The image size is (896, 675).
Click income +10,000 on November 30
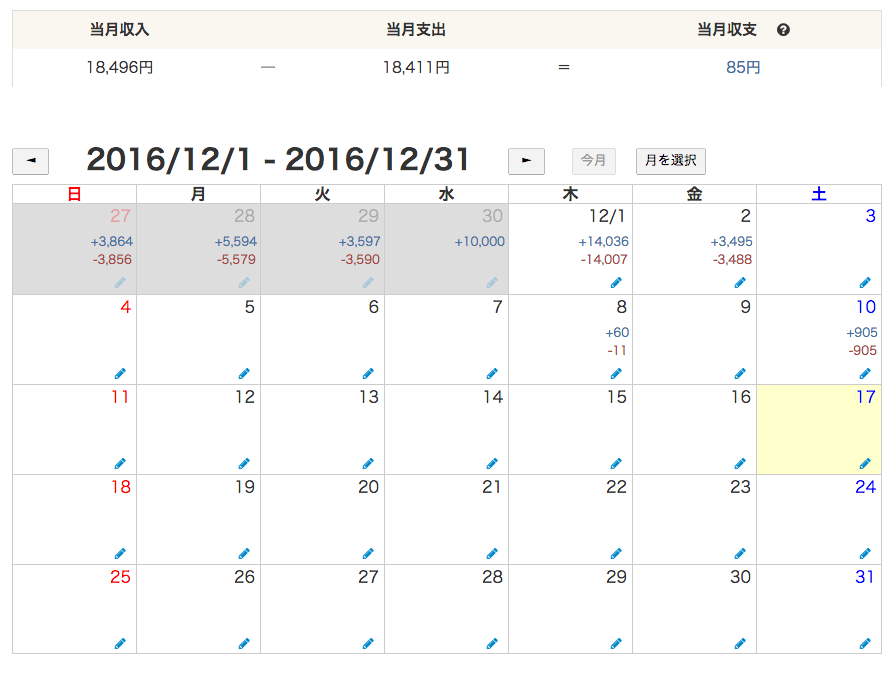(479, 242)
